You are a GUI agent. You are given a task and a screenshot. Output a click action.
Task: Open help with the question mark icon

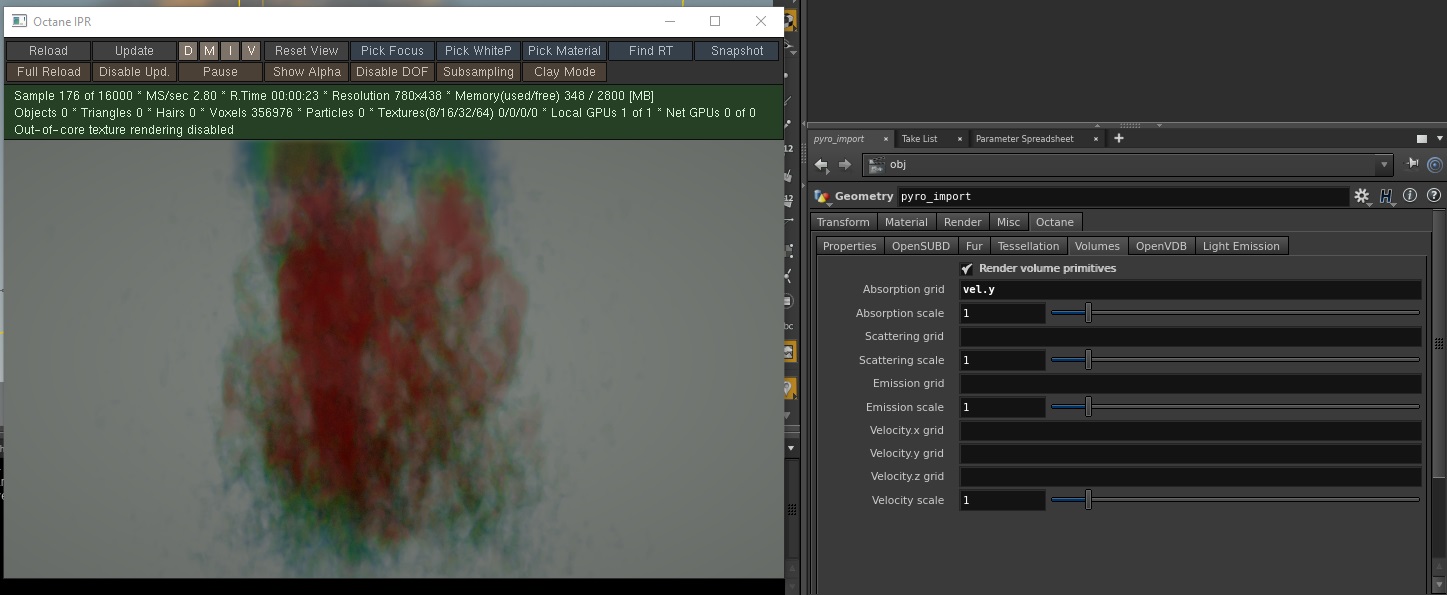[1434, 196]
